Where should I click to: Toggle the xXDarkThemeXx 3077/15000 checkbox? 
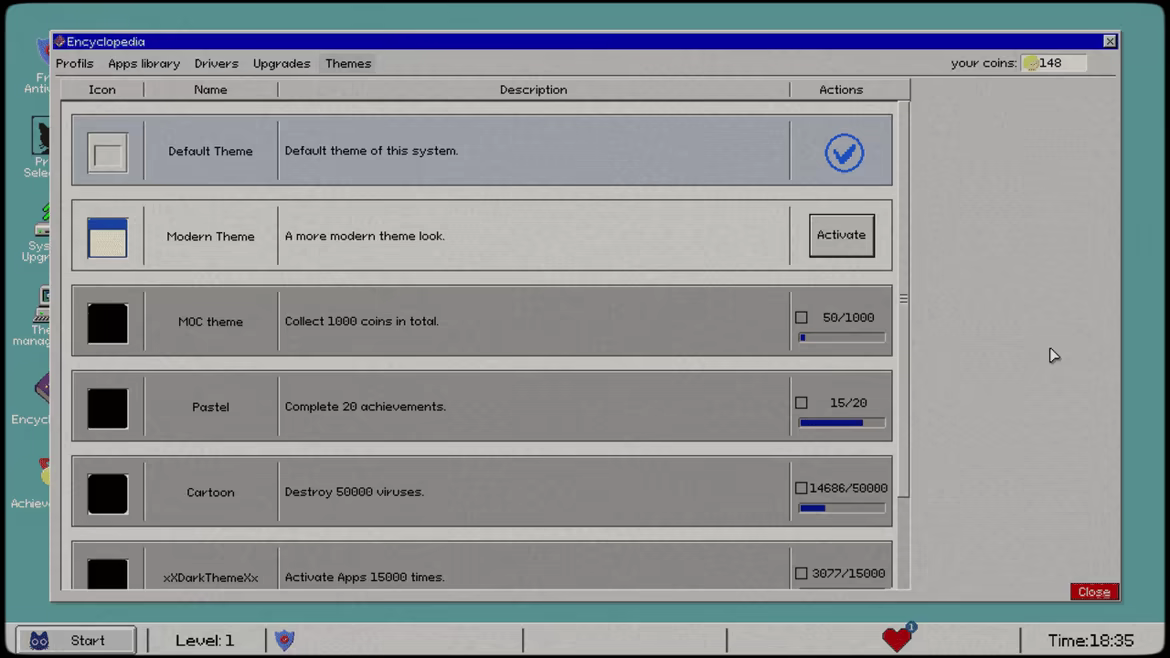tap(801, 573)
